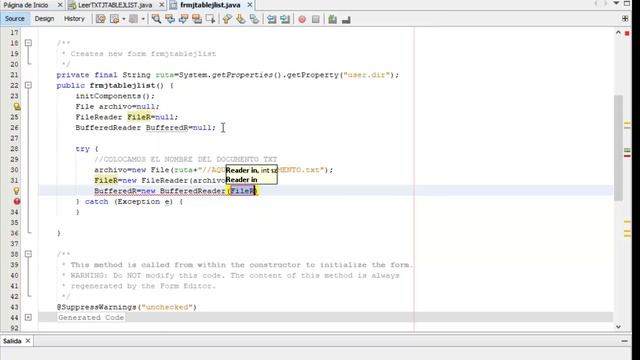Click the Comment toolbar icon

(x=333, y=19)
